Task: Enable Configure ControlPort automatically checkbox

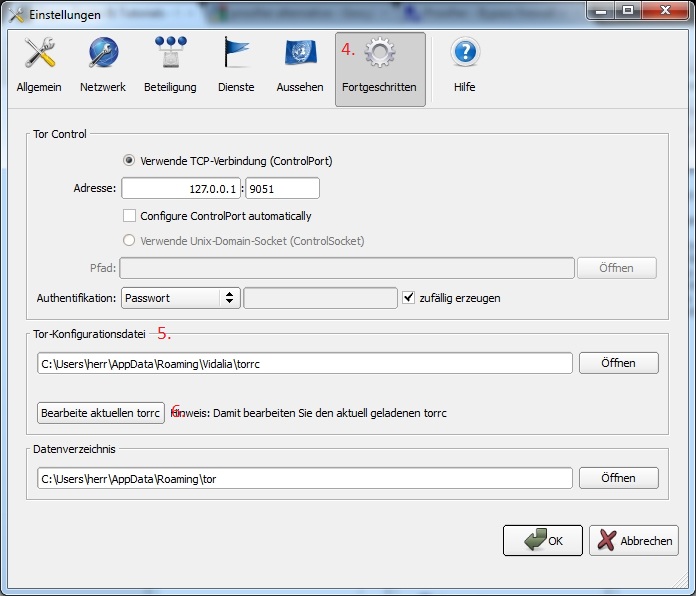Action: 128,216
